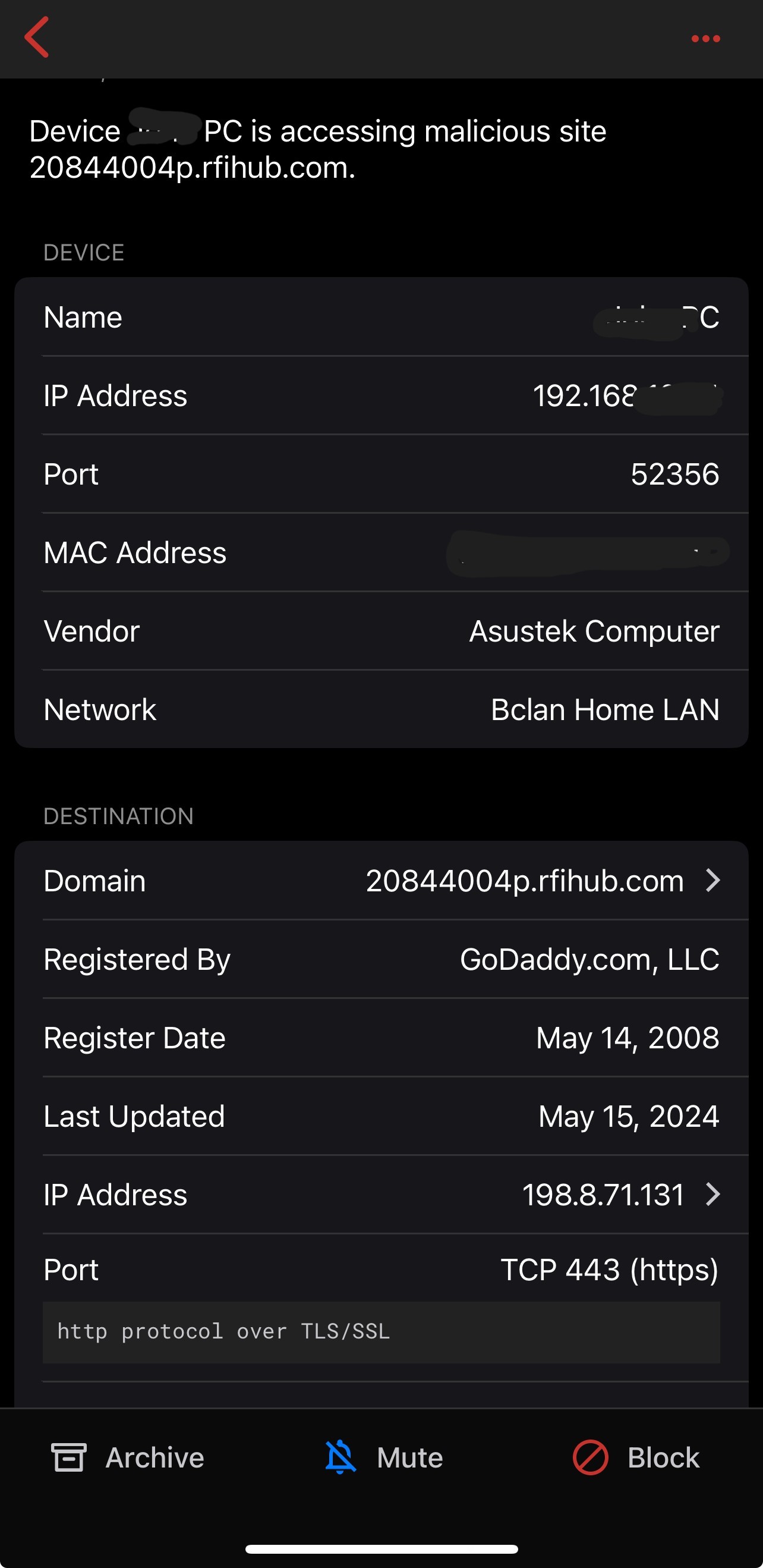Expand the Domain row chevron

(713, 881)
